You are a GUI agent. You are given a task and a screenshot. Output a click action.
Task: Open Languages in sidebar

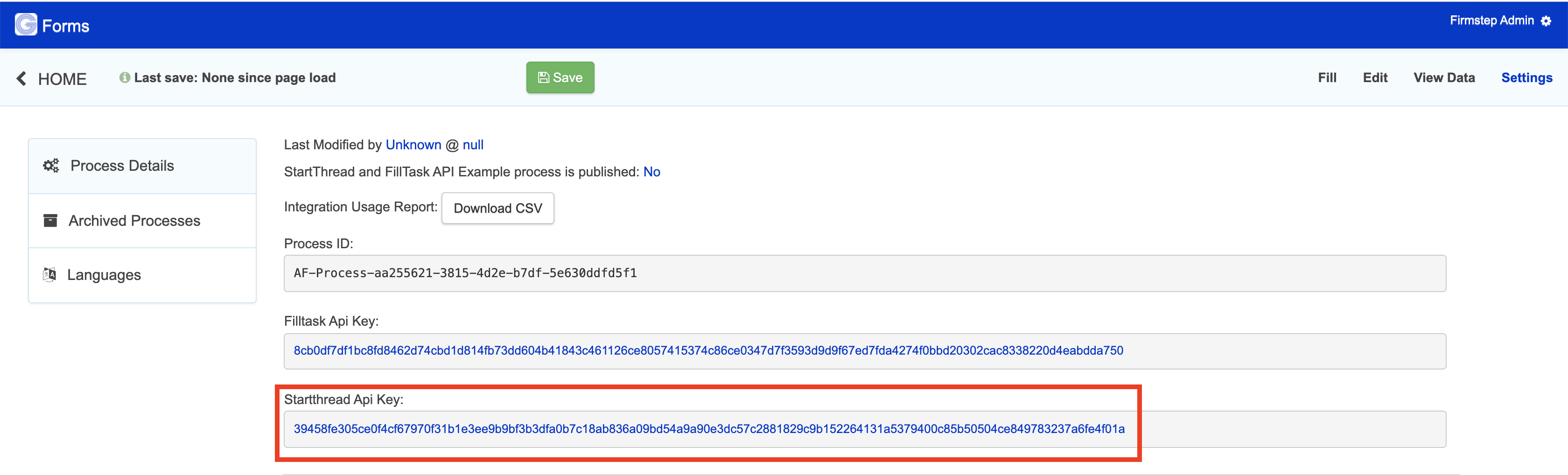142,275
